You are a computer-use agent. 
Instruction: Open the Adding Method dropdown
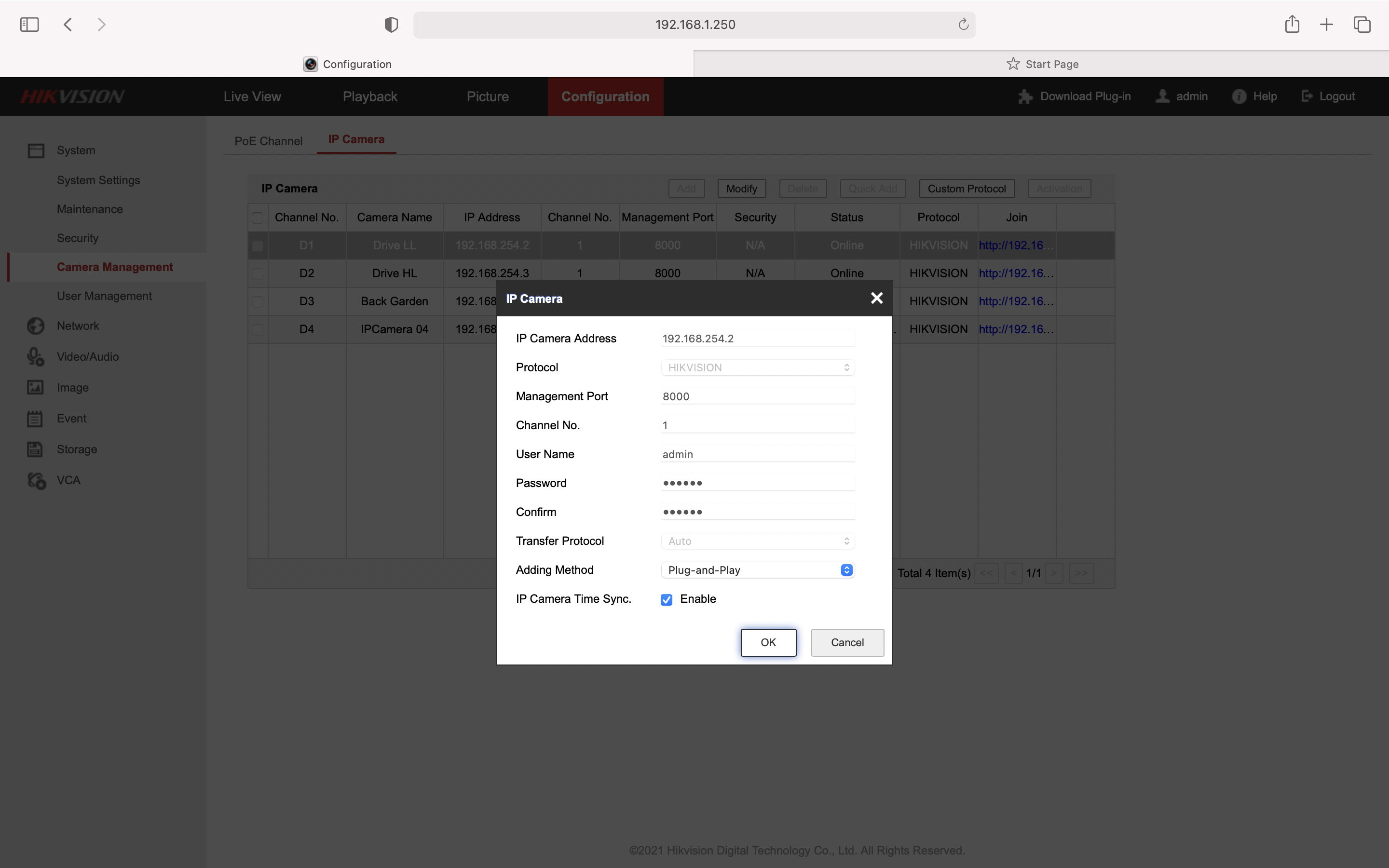coord(758,570)
